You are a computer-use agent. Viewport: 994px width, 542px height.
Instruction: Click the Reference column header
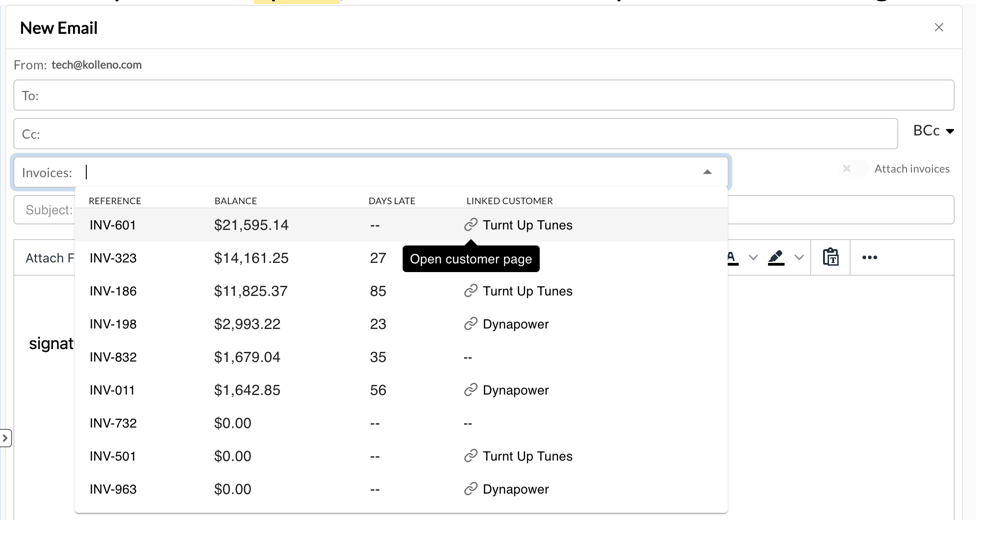pos(115,201)
